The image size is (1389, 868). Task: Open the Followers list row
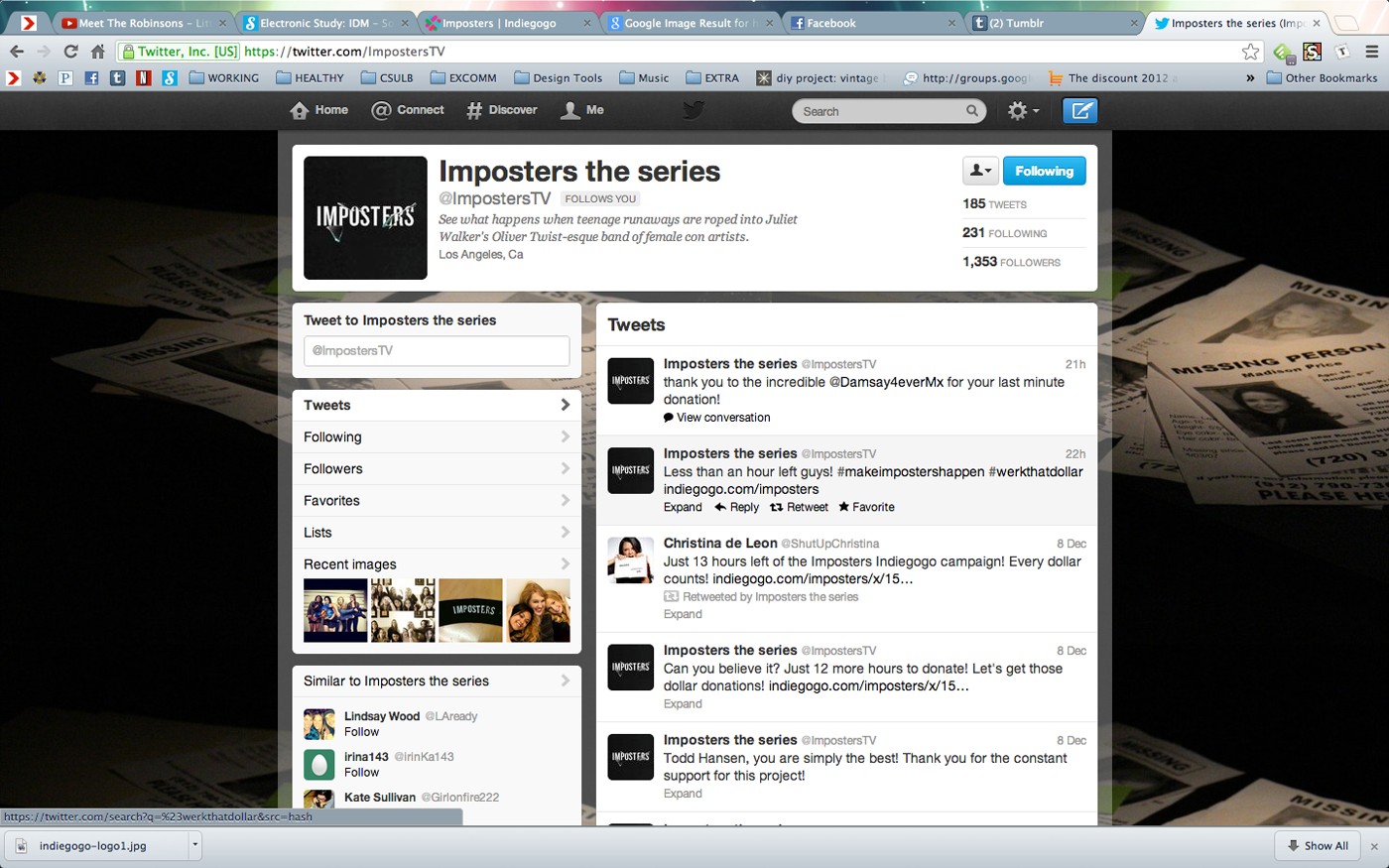[x=437, y=468]
